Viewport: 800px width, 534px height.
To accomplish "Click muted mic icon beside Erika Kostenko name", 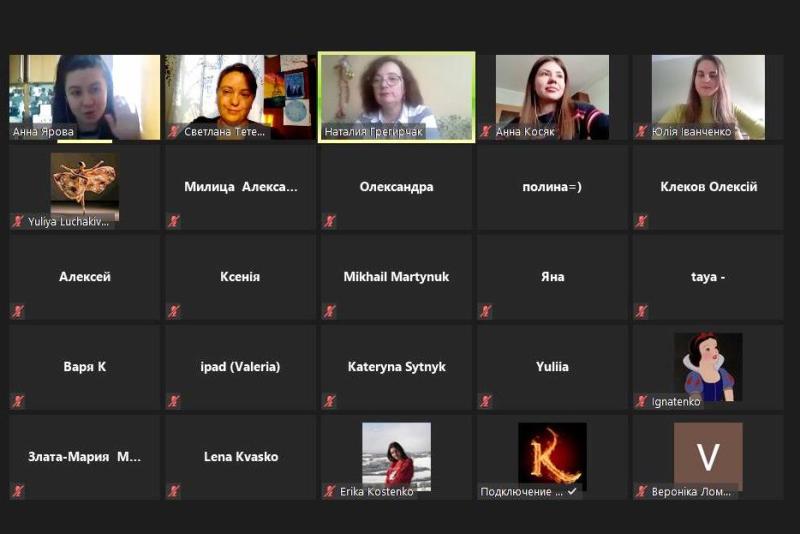I will point(329,491).
